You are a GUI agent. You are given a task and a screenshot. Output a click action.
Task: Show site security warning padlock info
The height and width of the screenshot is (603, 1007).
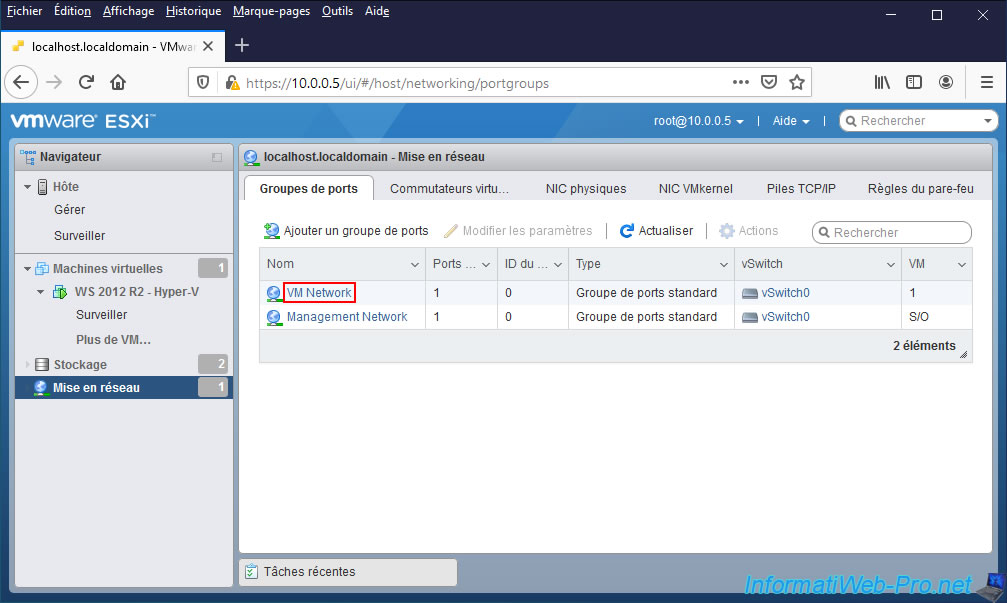[x=232, y=83]
